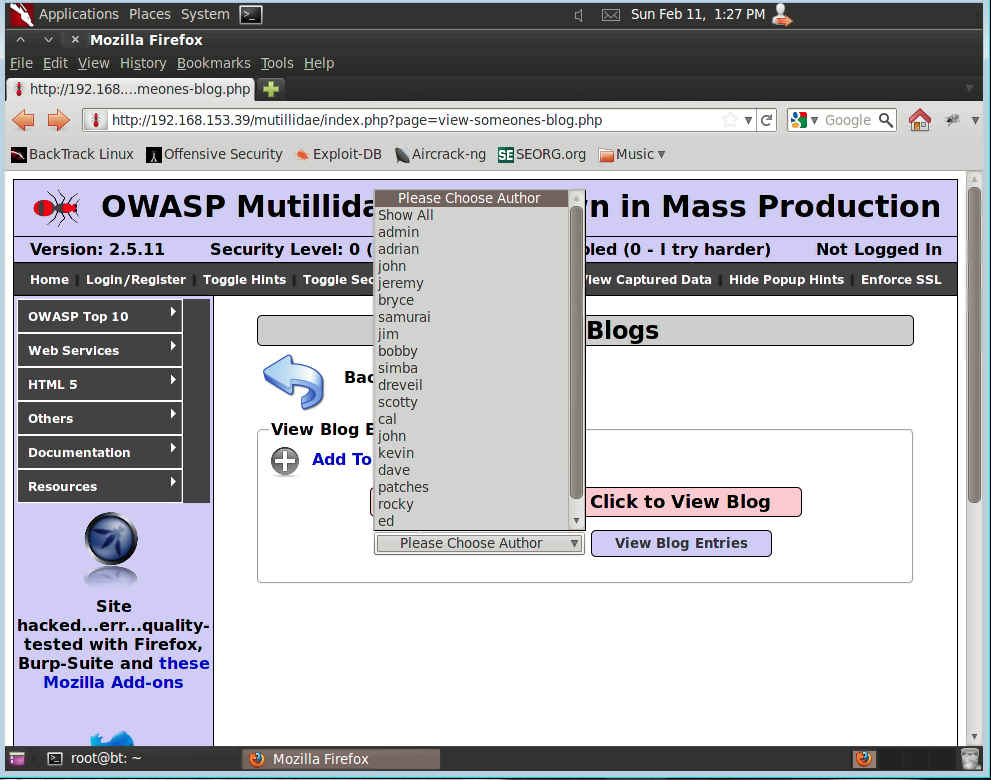
Task: Open the Bookmarks menu
Action: coord(213,63)
